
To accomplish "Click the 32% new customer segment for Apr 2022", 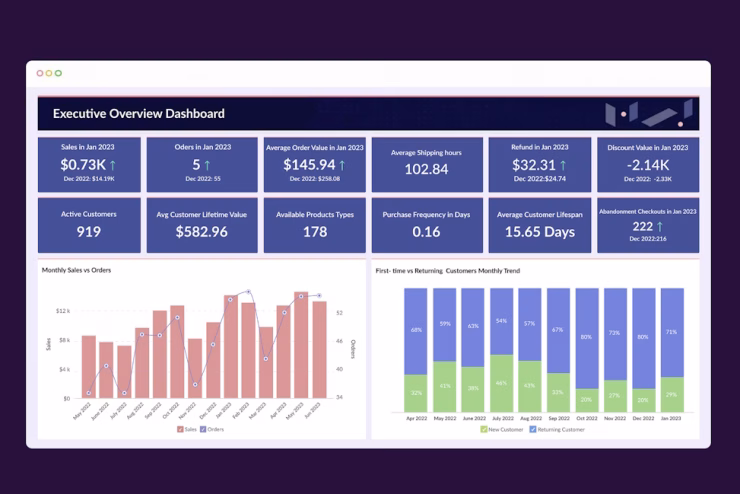I will coord(416,394).
